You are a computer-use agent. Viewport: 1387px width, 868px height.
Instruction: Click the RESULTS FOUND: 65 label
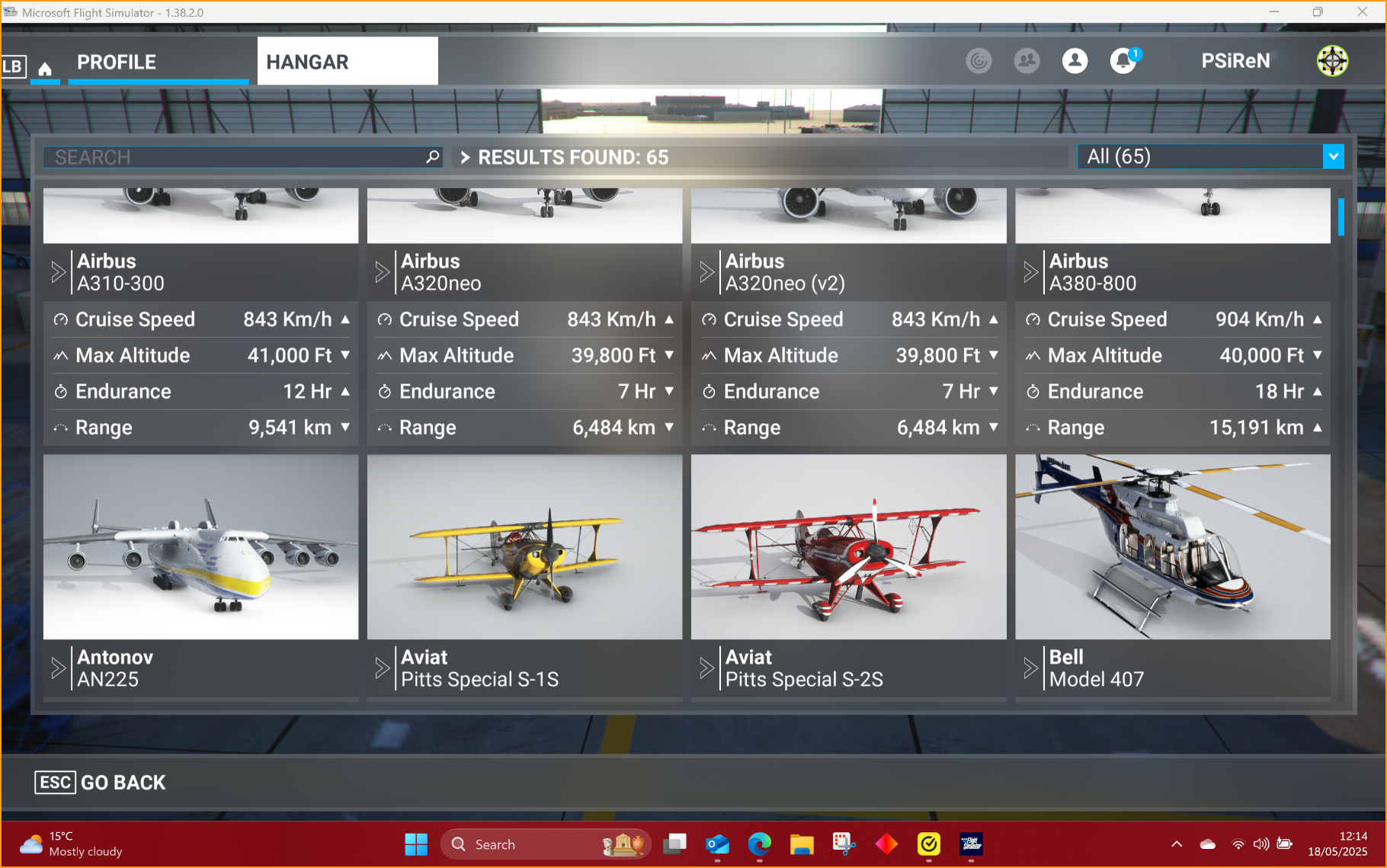coord(572,158)
